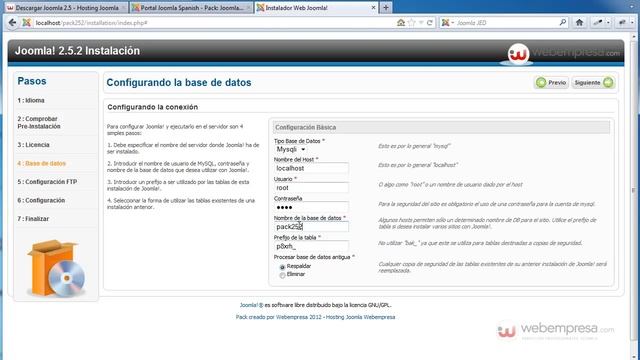Switch to the Descargar Joomla 2.5 tab
The image size is (640, 360).
tap(67, 8)
